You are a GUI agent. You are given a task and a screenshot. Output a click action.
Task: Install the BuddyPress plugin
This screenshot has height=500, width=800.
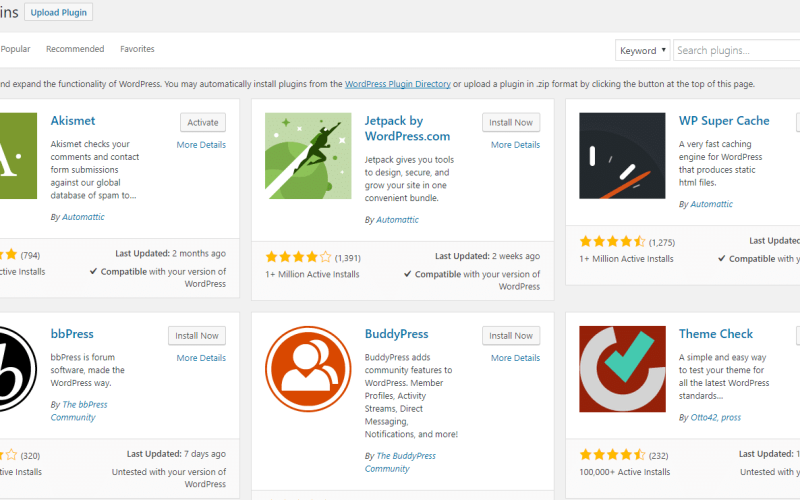510,336
